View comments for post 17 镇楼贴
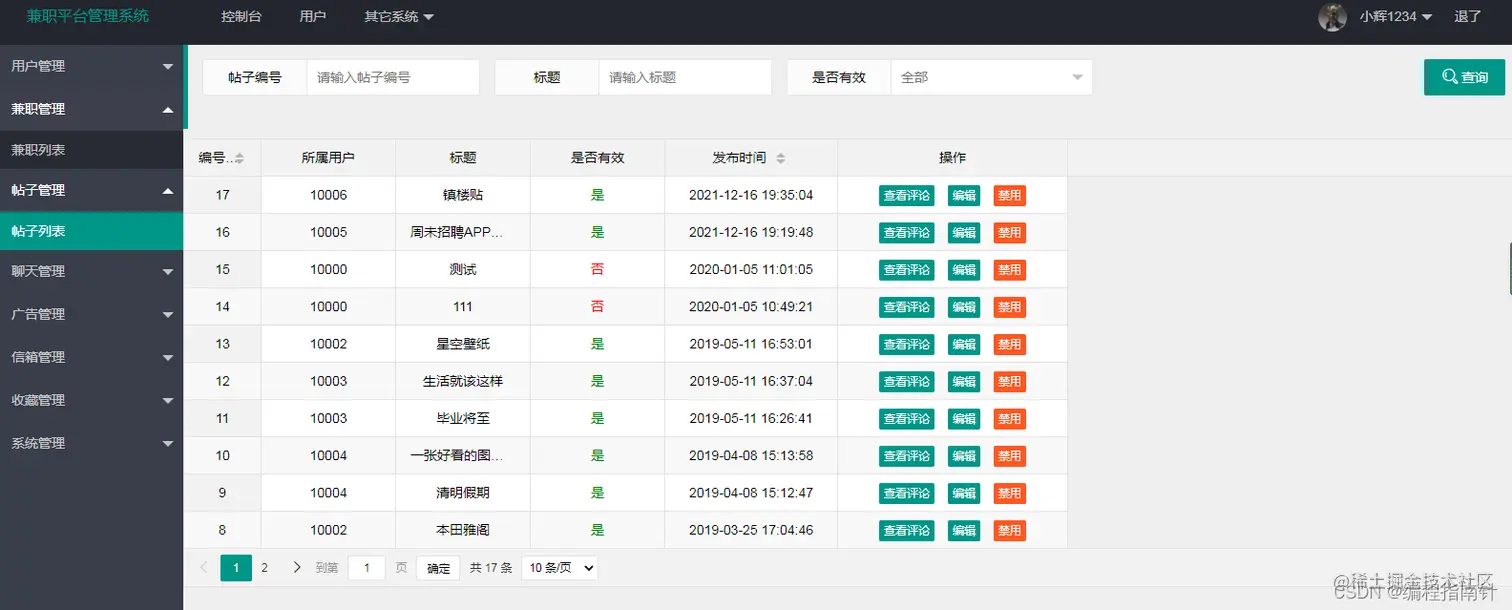The width and height of the screenshot is (1512, 610). 907,196
